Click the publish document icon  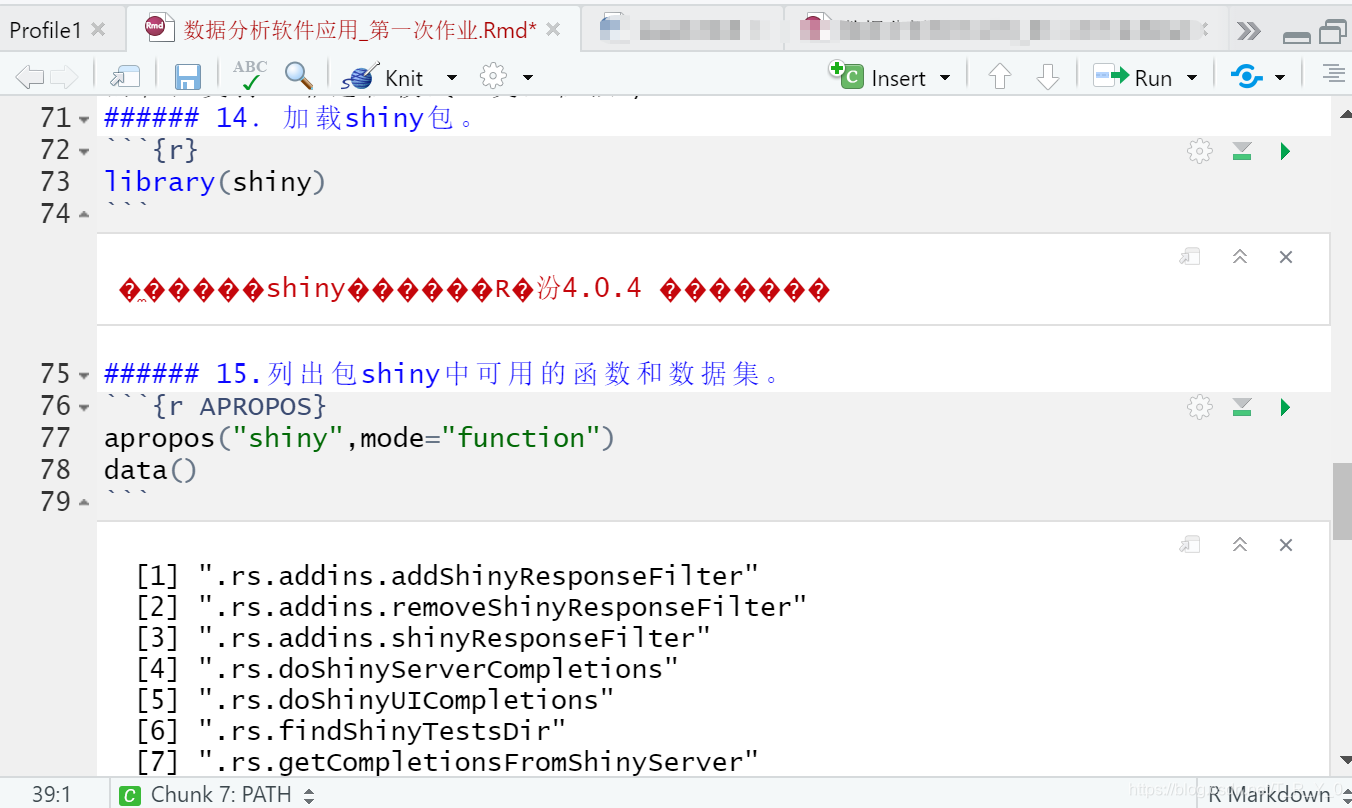coord(1246,77)
